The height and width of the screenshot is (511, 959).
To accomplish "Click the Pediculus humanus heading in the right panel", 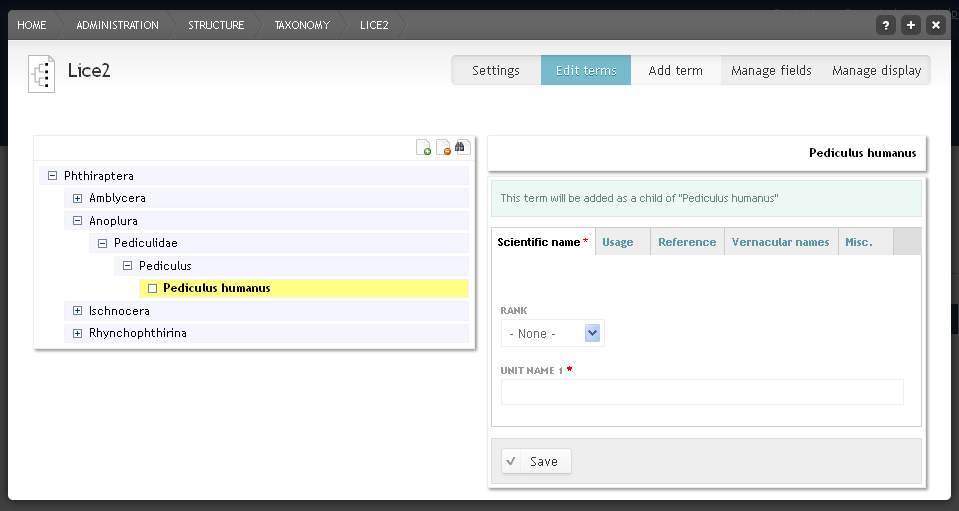I will coord(862,153).
